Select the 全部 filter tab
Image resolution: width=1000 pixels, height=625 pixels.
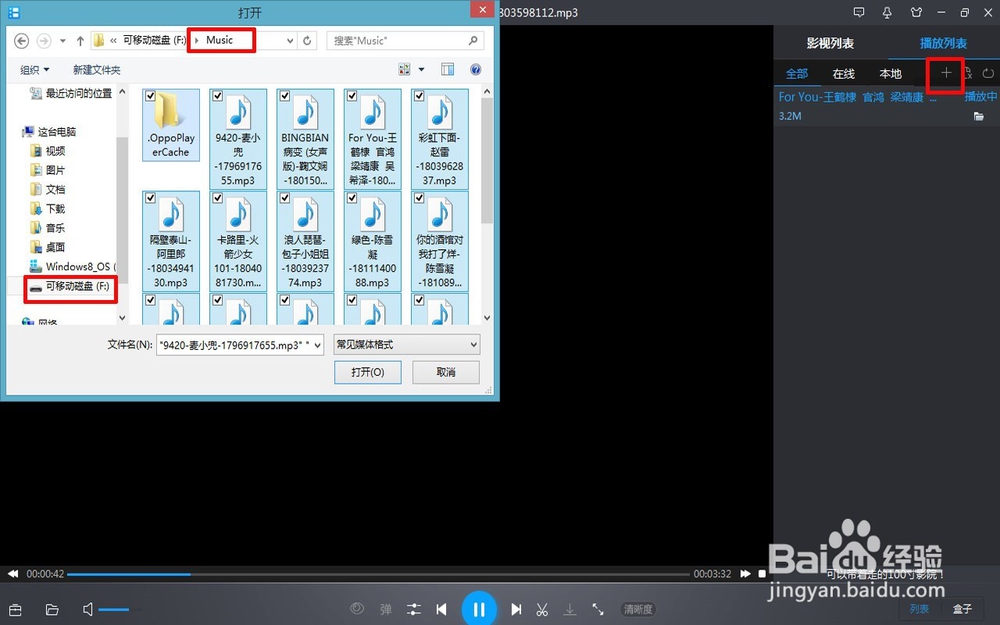click(797, 73)
